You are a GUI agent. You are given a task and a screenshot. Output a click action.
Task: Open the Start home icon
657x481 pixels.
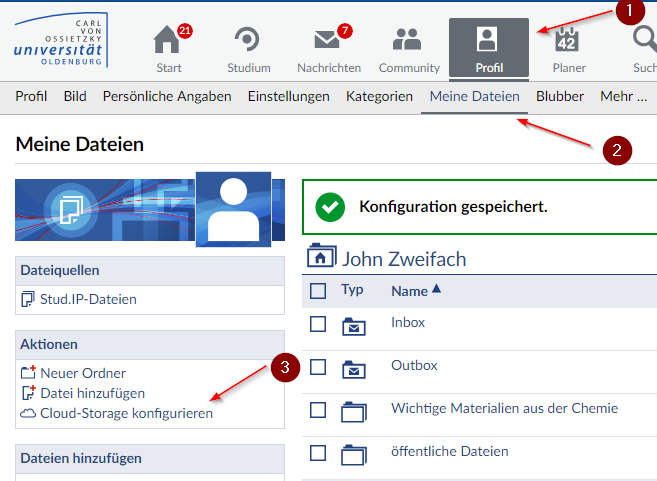pyautogui.click(x=169, y=41)
